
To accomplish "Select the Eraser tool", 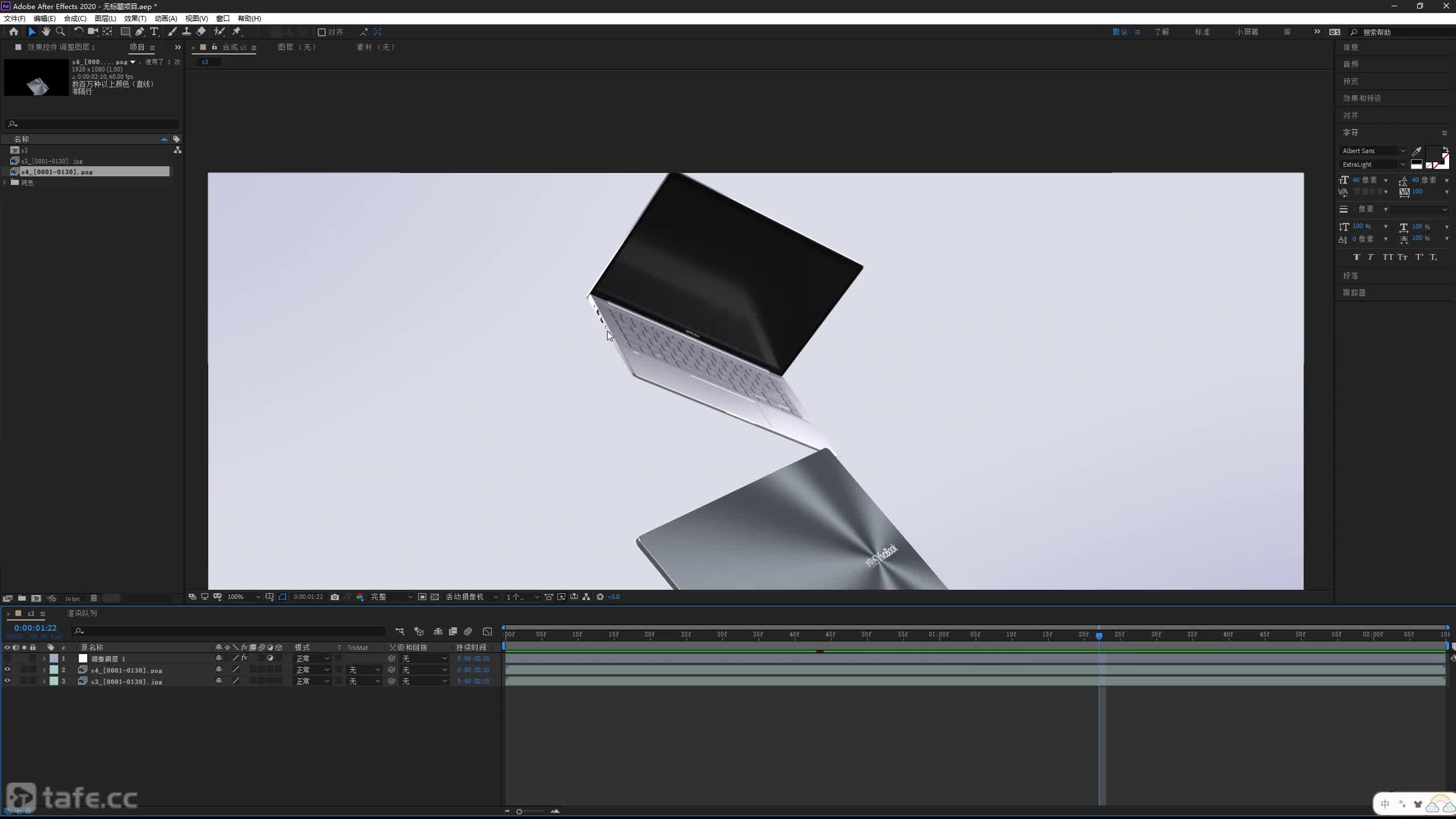I will (201, 32).
